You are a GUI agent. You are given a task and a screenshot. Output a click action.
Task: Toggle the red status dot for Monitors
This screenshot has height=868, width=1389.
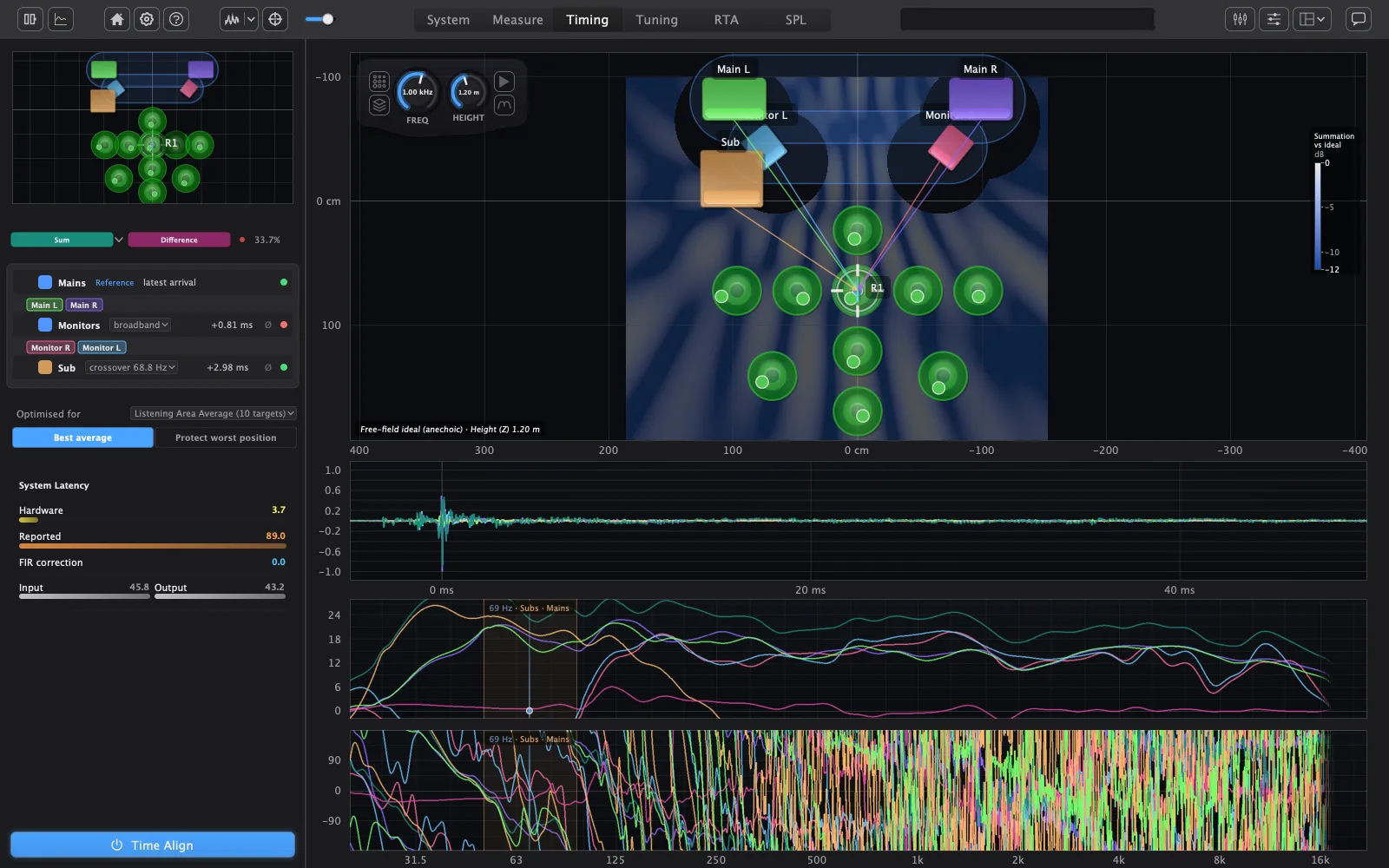(284, 325)
